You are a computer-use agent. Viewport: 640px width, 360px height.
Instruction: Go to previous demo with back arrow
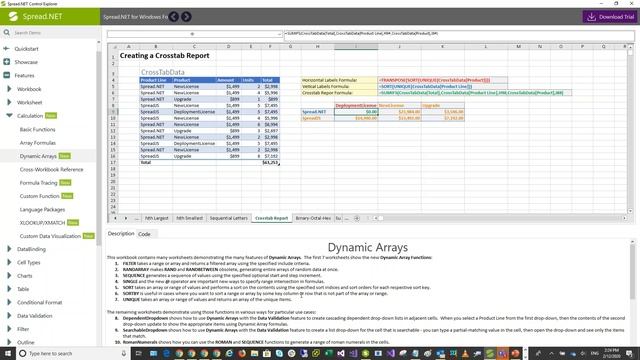(174, 17)
